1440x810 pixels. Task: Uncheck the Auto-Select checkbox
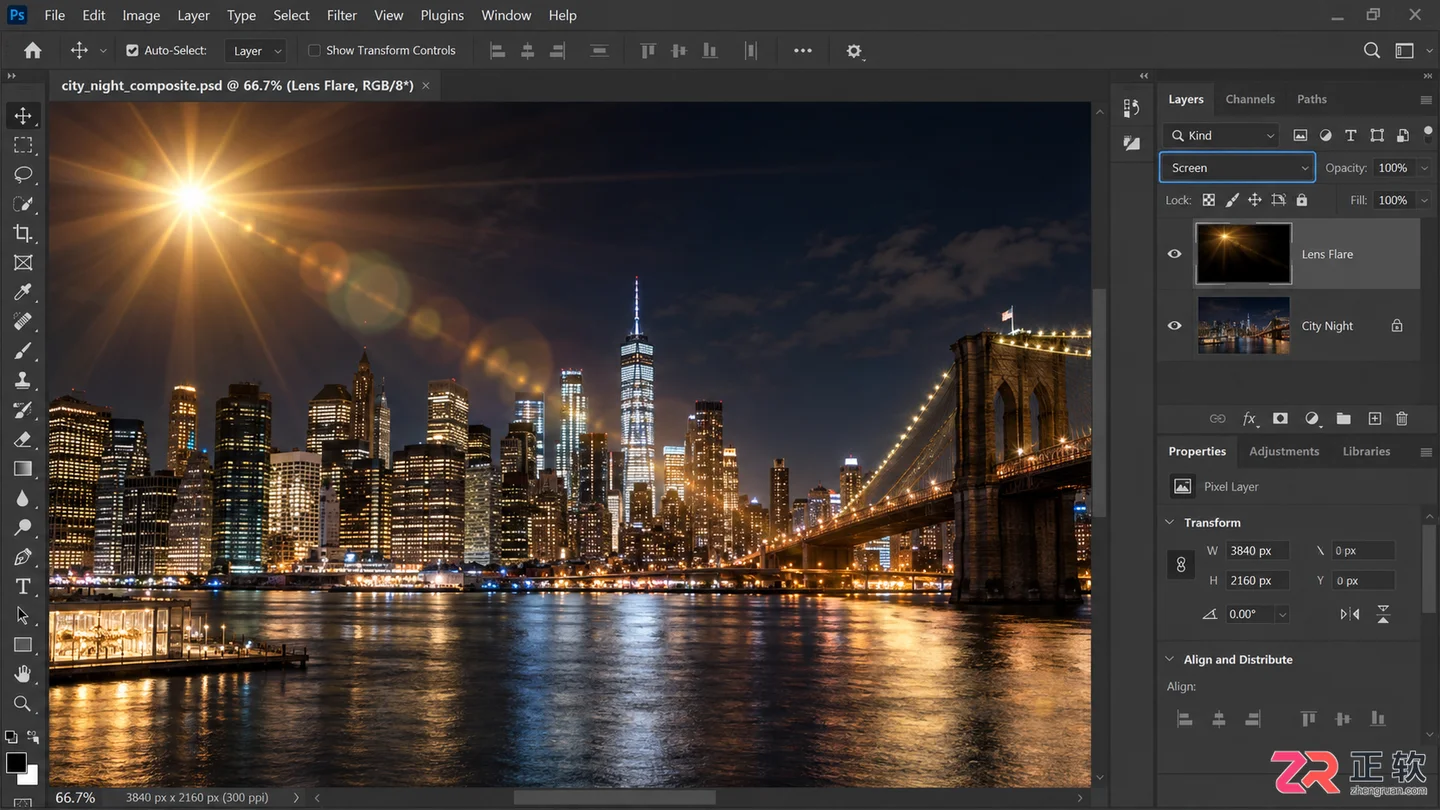click(x=132, y=50)
